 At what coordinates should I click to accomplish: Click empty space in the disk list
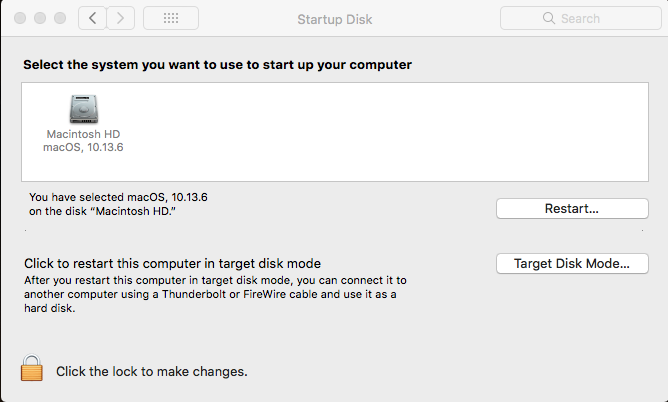pos(383,132)
